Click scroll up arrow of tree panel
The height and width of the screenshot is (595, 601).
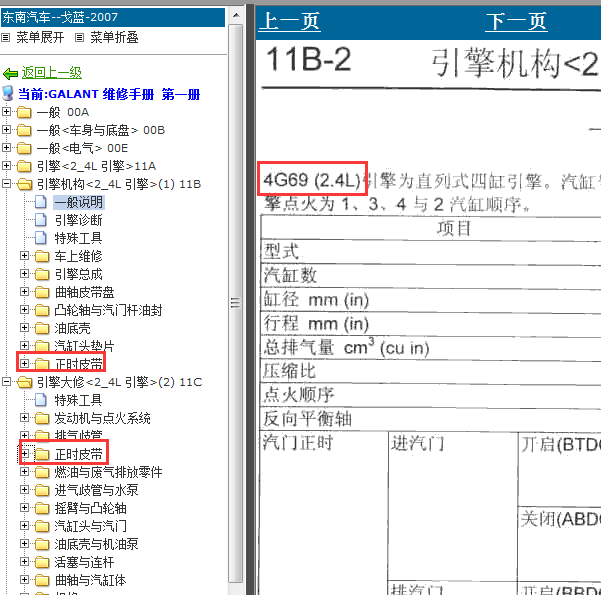tap(236, 15)
